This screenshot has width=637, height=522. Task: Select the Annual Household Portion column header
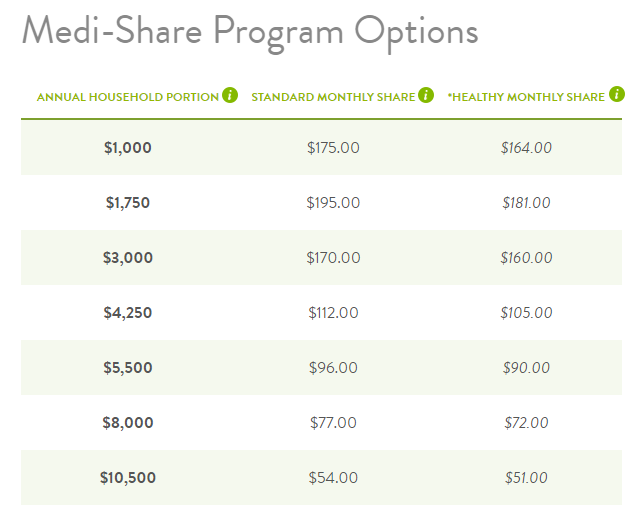128,97
